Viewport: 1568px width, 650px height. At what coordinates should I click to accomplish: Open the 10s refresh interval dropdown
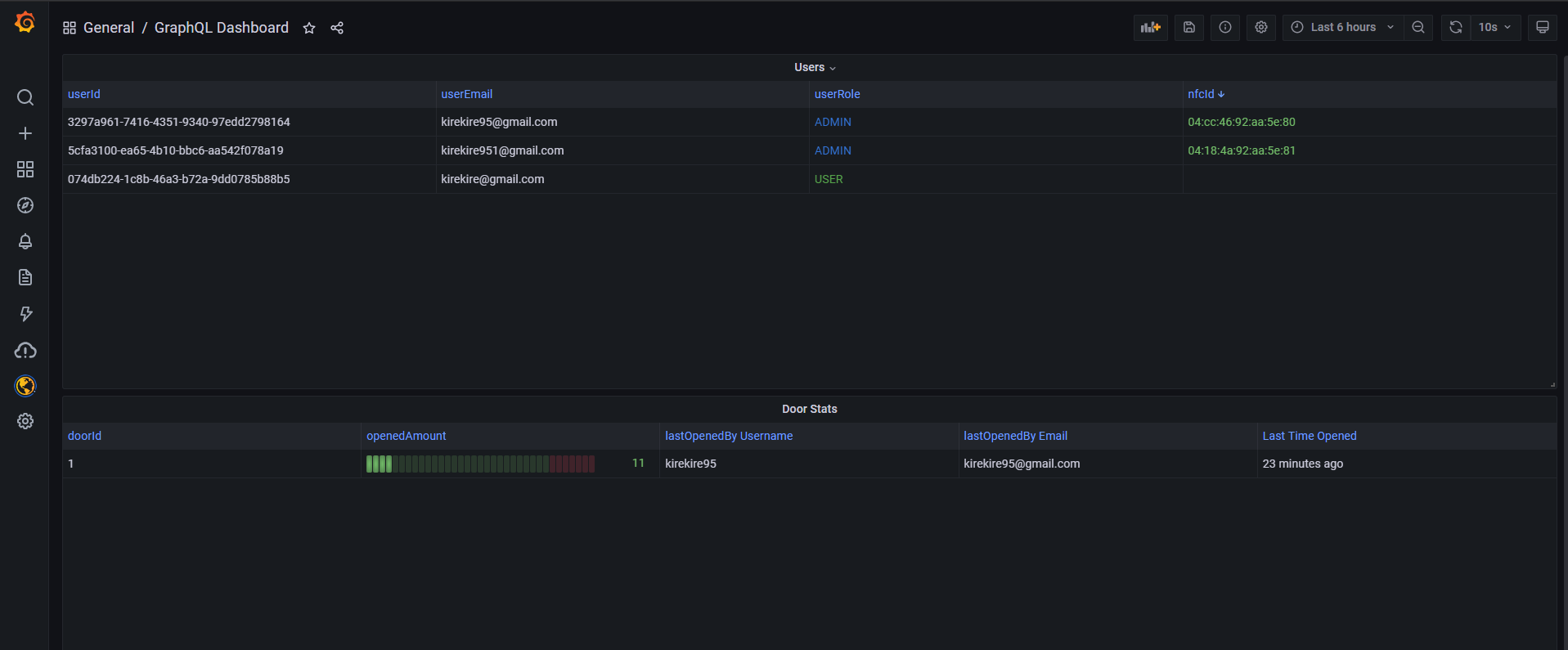click(1495, 27)
